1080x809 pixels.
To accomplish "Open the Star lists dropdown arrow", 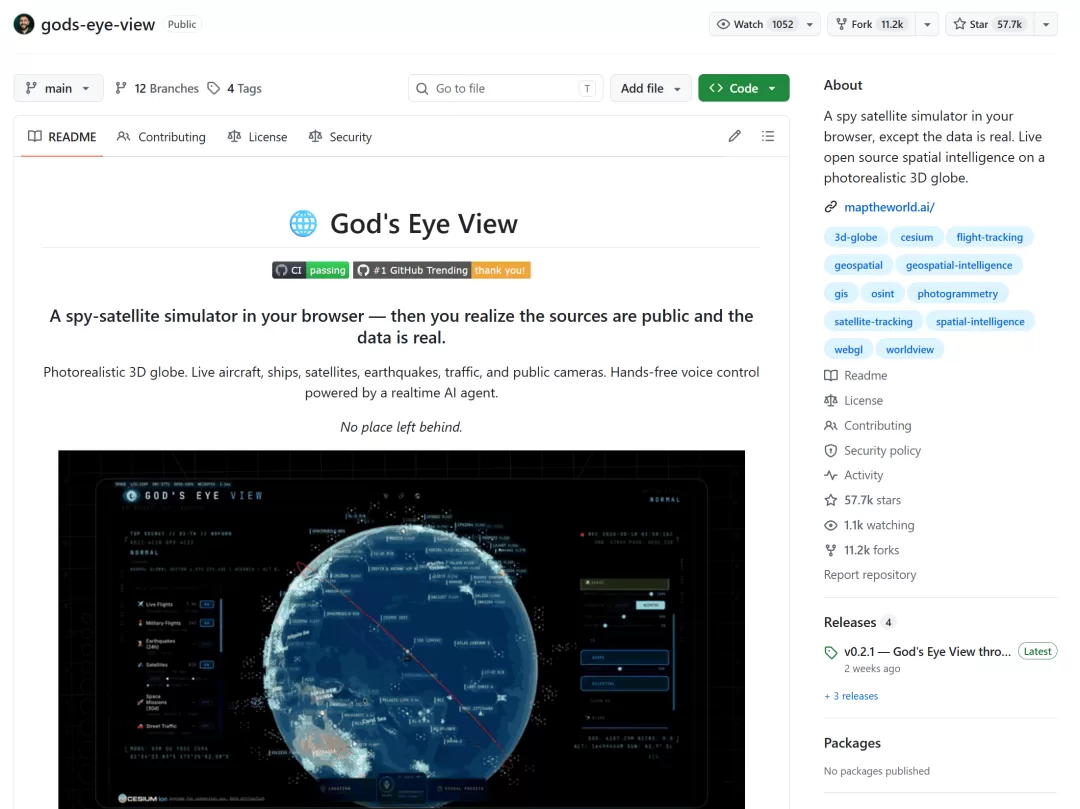I will (x=1046, y=24).
